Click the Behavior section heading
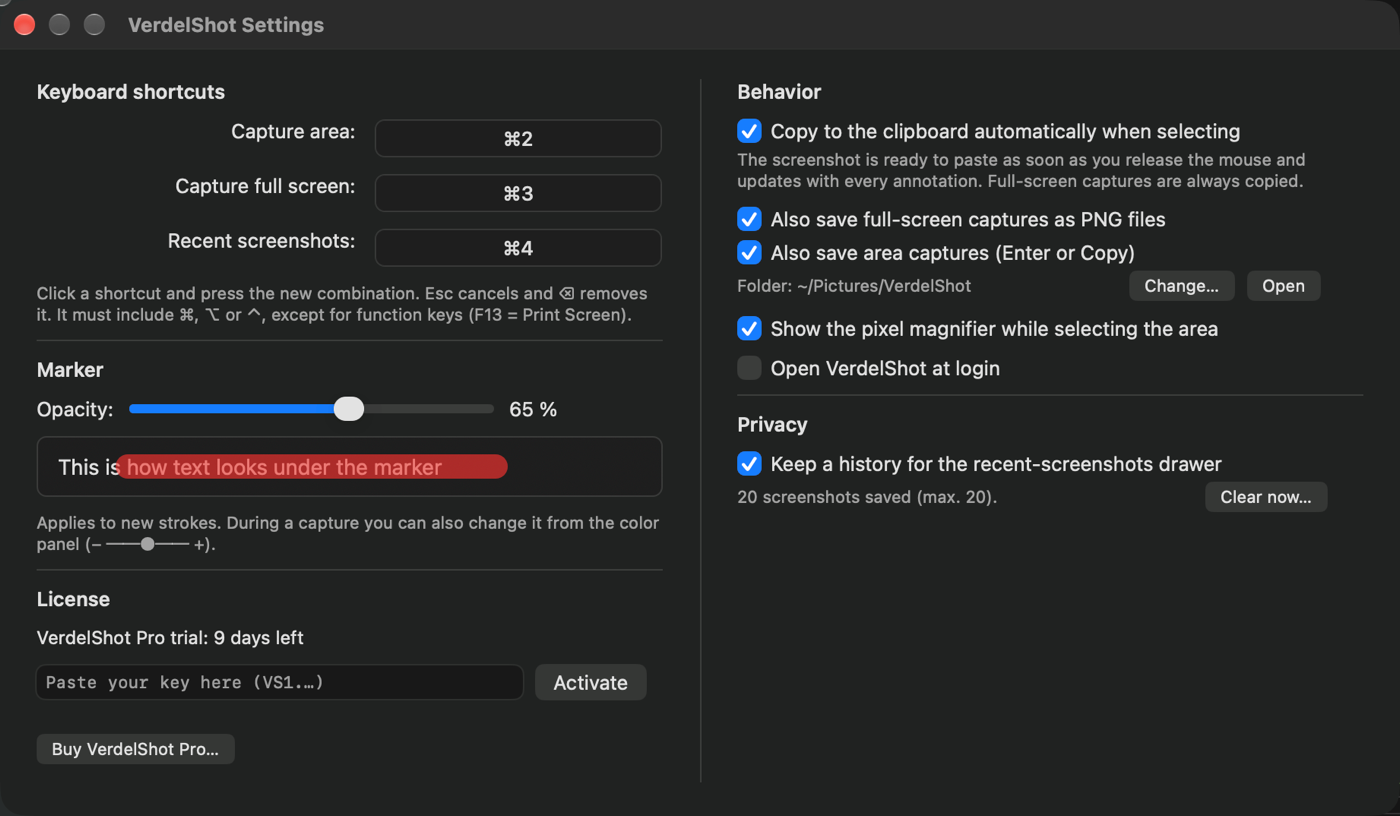This screenshot has width=1400, height=816. click(779, 92)
